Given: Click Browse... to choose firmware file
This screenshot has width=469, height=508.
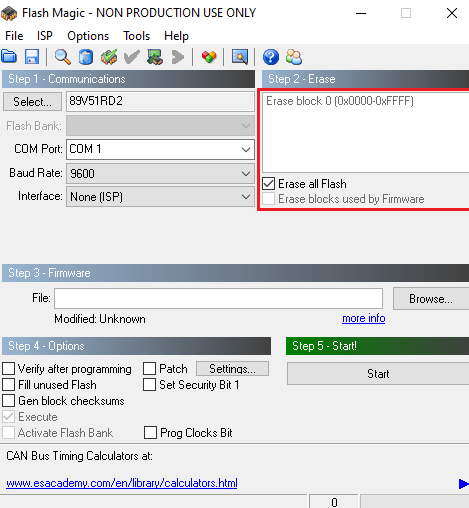Looking at the screenshot, I should point(431,299).
